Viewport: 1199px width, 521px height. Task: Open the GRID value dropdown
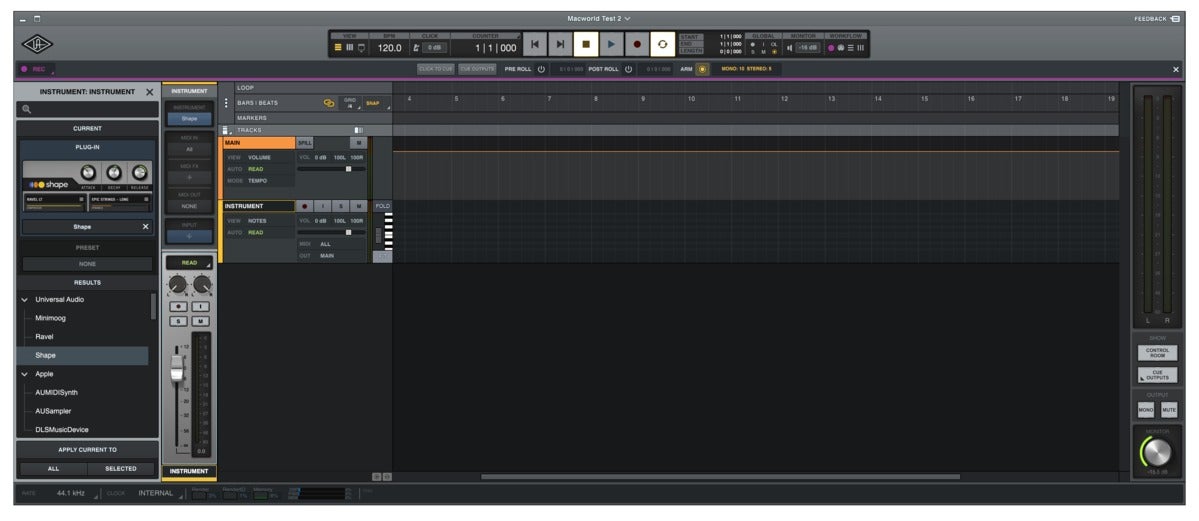point(350,103)
